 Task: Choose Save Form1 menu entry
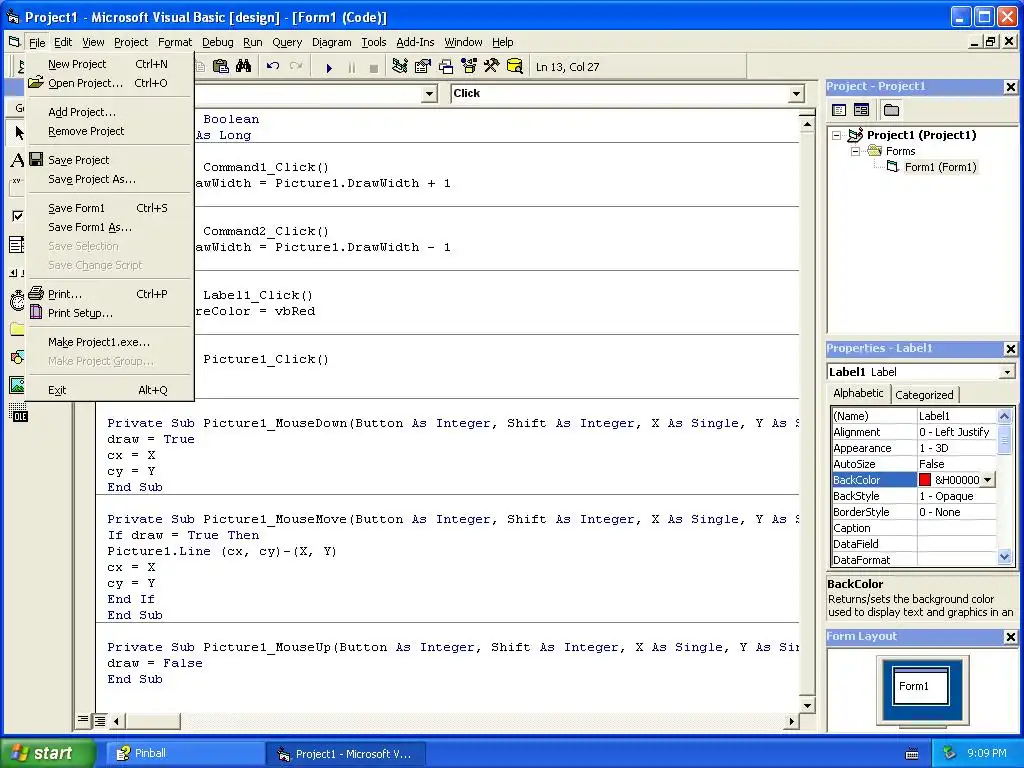(110, 208)
